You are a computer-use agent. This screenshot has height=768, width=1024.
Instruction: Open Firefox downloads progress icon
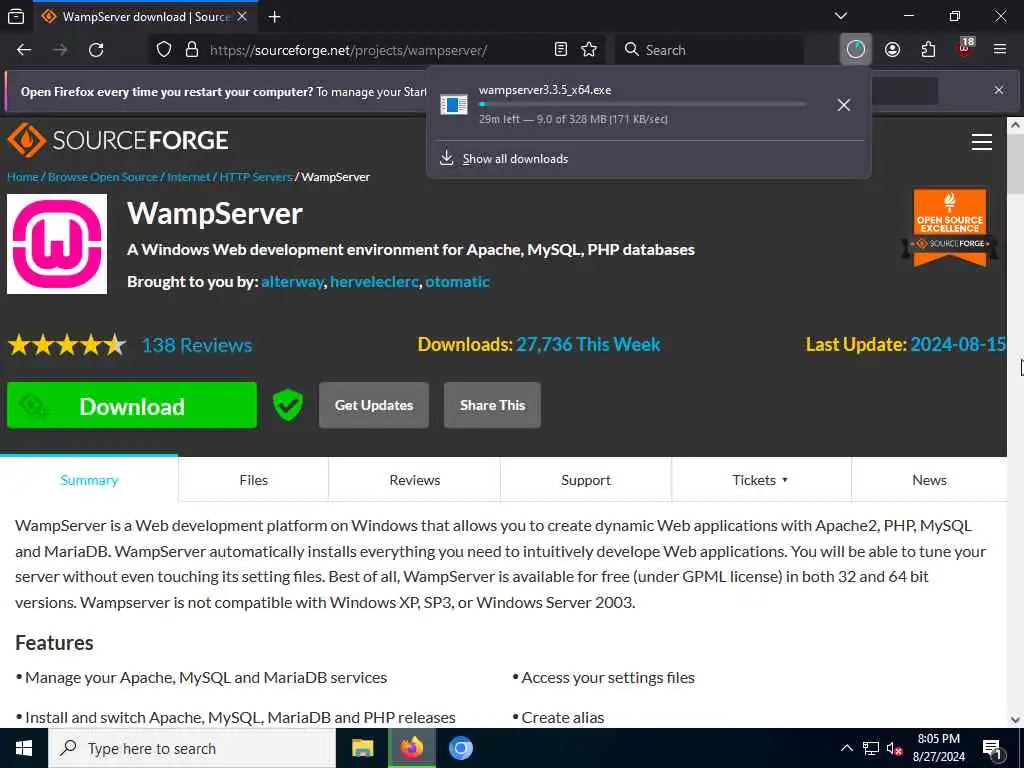(856, 50)
